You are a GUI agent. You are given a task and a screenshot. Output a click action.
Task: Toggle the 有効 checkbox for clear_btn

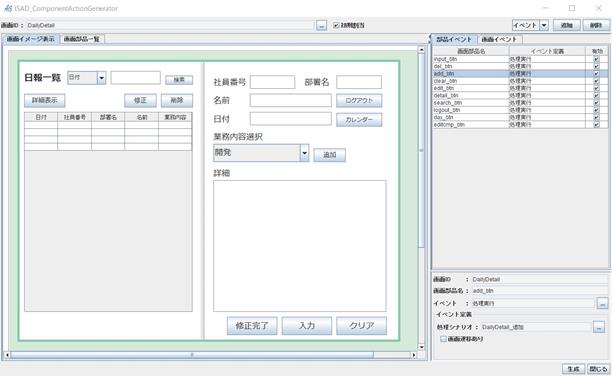coord(596,81)
